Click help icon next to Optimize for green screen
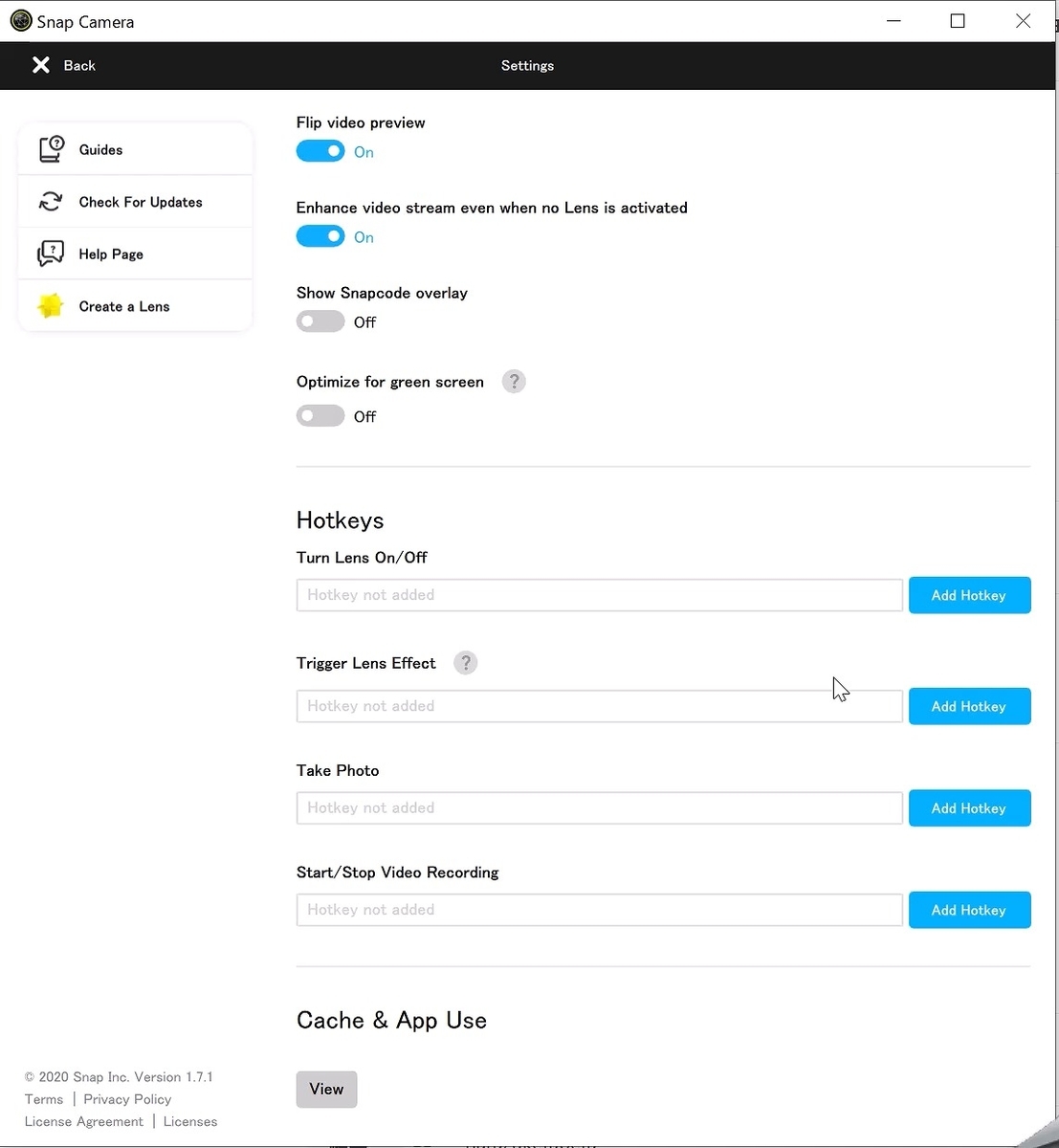Image resolution: width=1059 pixels, height=1148 pixels. (x=514, y=382)
